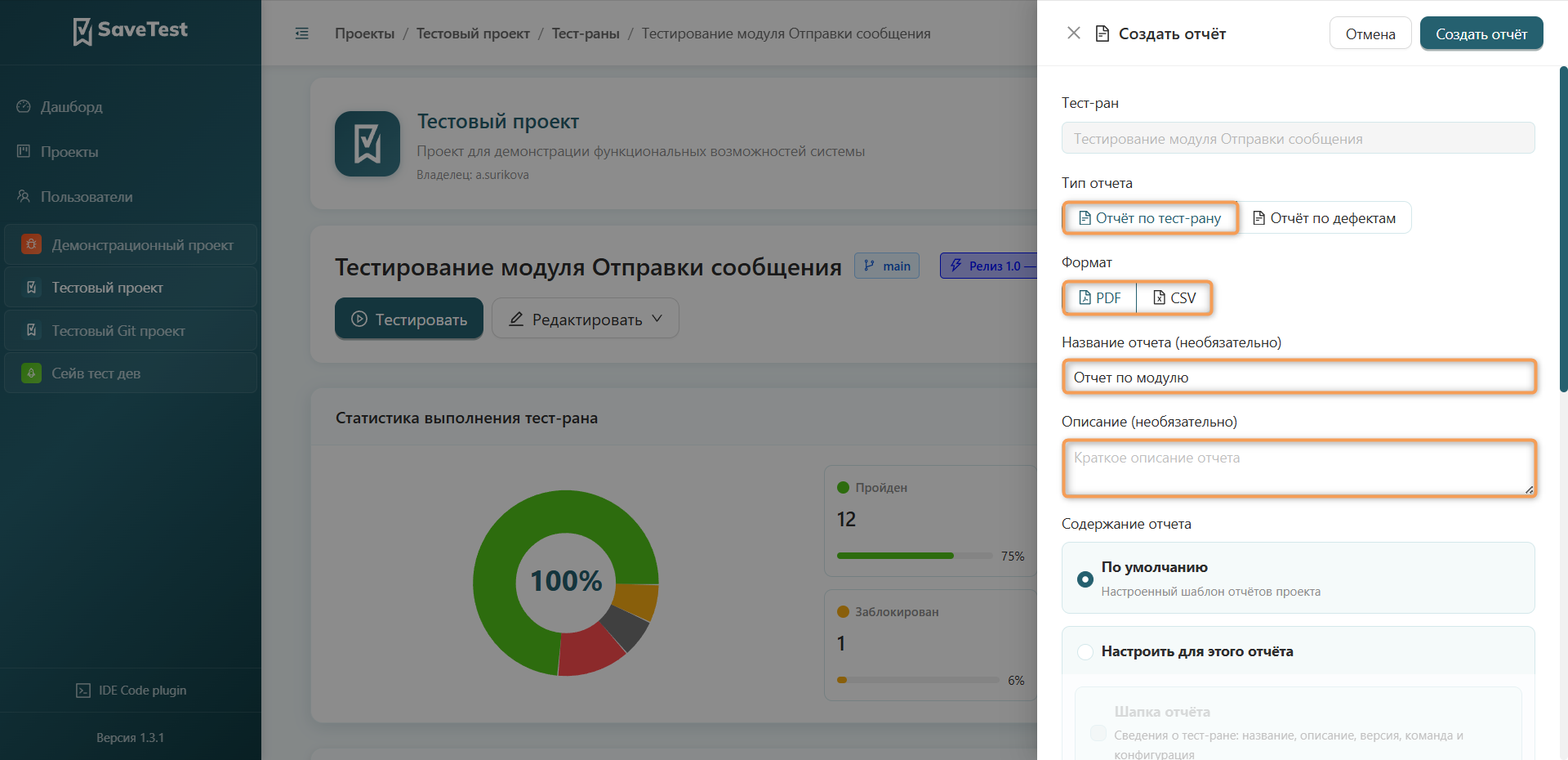1568x760 pixels.
Task: Click the document icon beside Создать отчёт title
Action: point(1102,34)
